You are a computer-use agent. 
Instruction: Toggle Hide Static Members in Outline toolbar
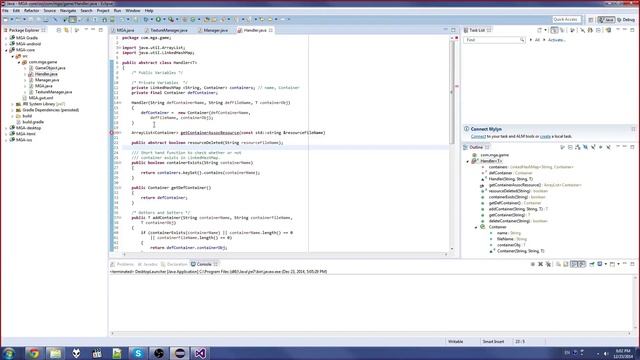tap(593, 147)
